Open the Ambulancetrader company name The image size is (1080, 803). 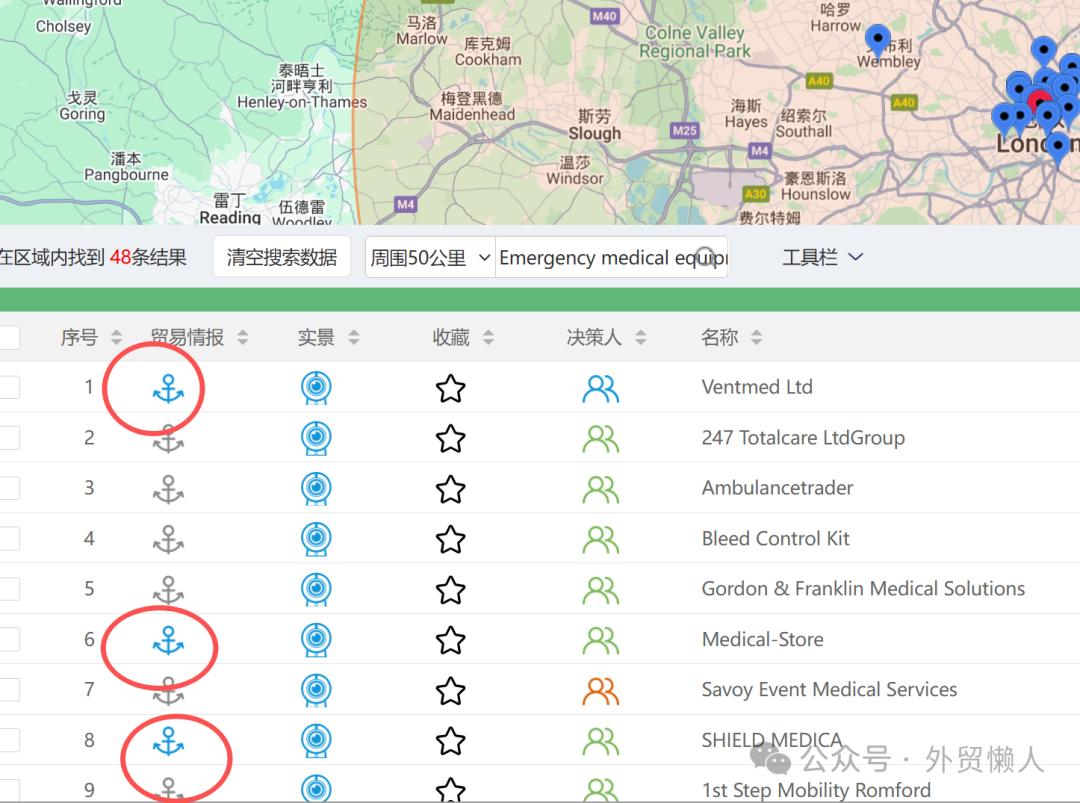tap(777, 488)
